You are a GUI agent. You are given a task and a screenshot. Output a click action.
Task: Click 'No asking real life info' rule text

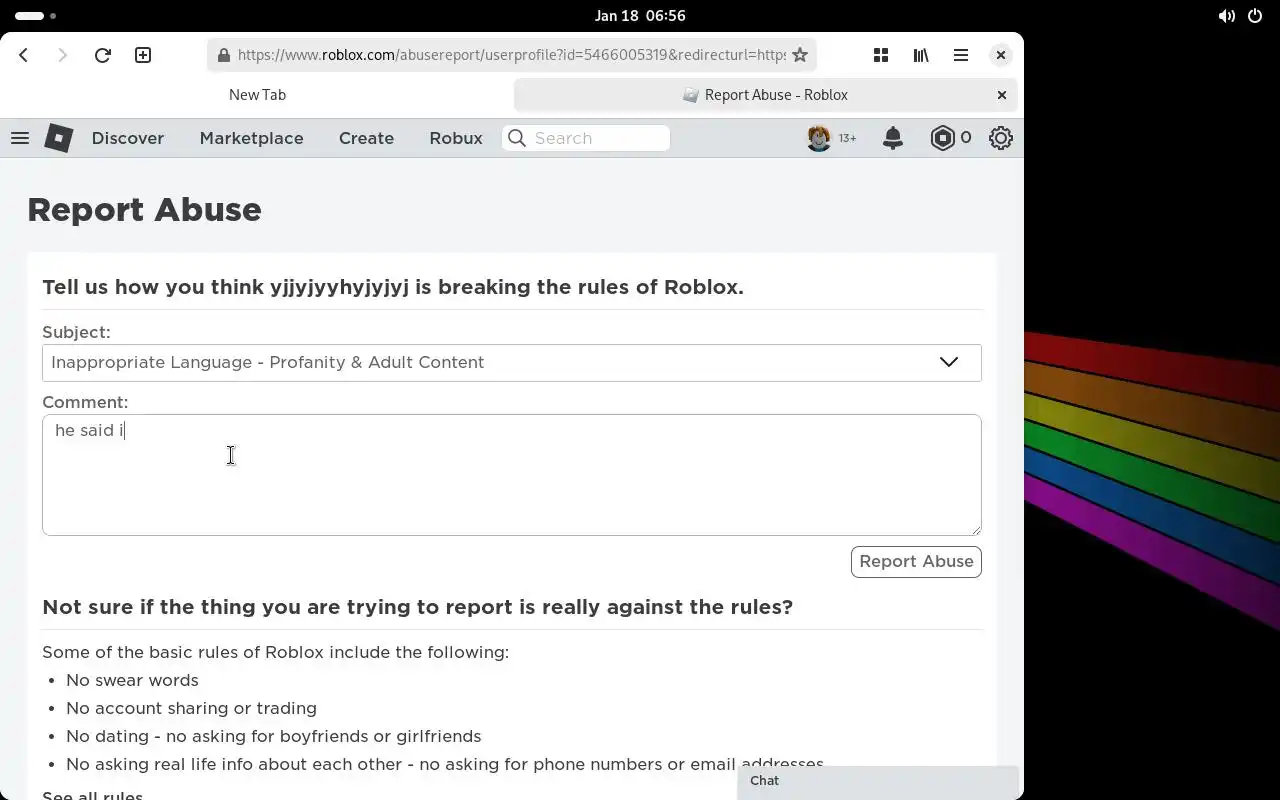coord(445,764)
